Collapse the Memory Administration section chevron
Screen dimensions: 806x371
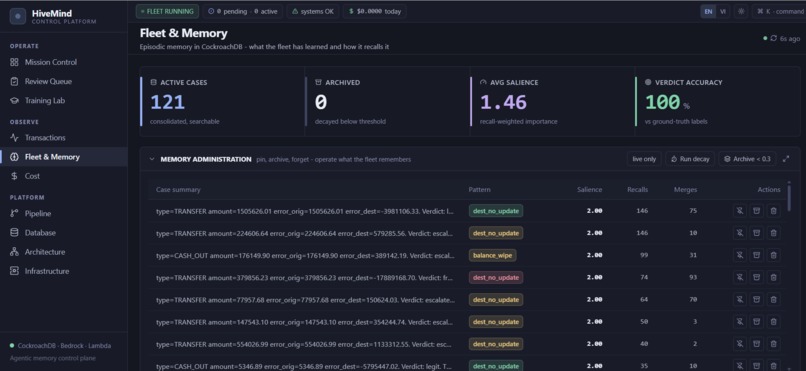(152, 159)
